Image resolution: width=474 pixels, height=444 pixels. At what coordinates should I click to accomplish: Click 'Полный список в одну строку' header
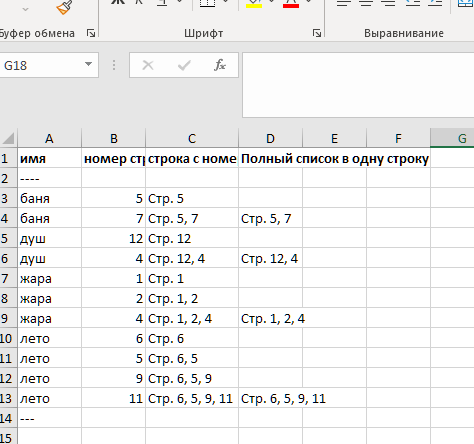click(335, 159)
